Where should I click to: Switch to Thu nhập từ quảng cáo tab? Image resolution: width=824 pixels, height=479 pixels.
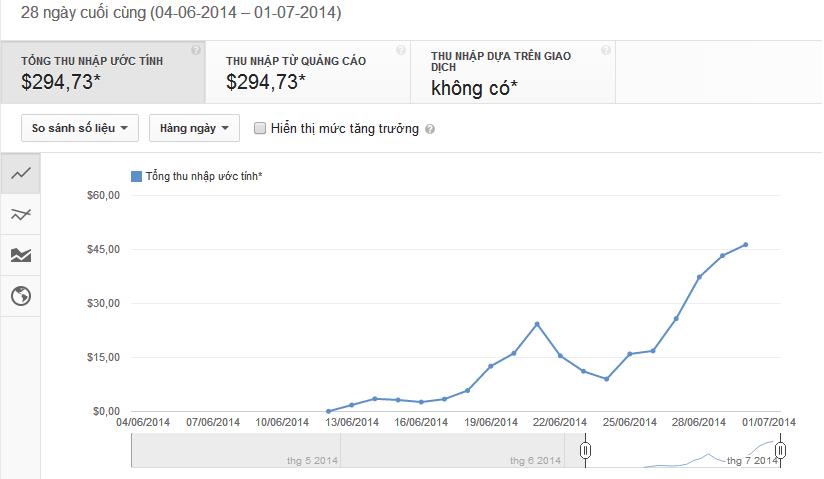coord(307,72)
